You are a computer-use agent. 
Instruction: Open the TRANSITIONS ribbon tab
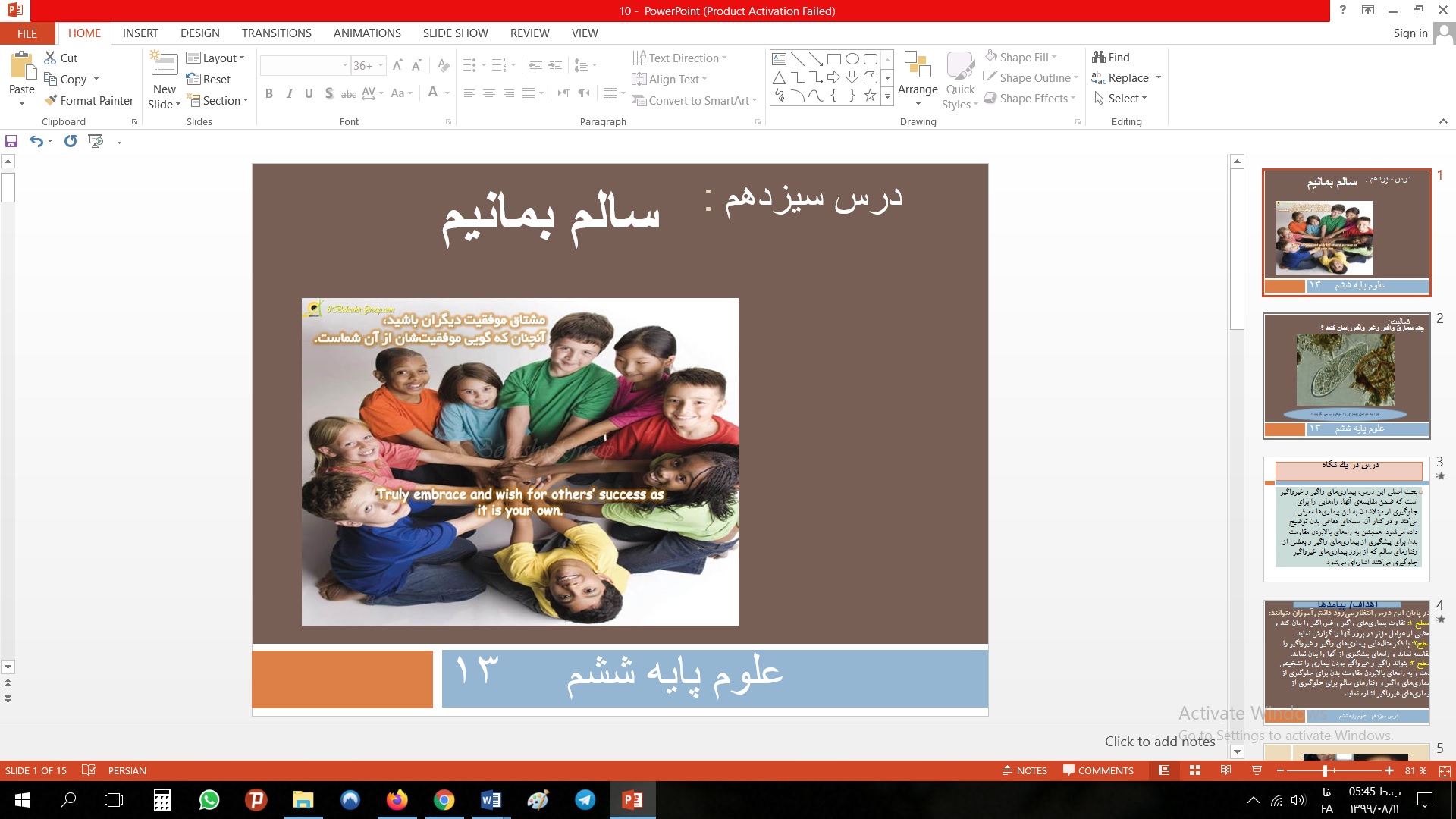(276, 33)
